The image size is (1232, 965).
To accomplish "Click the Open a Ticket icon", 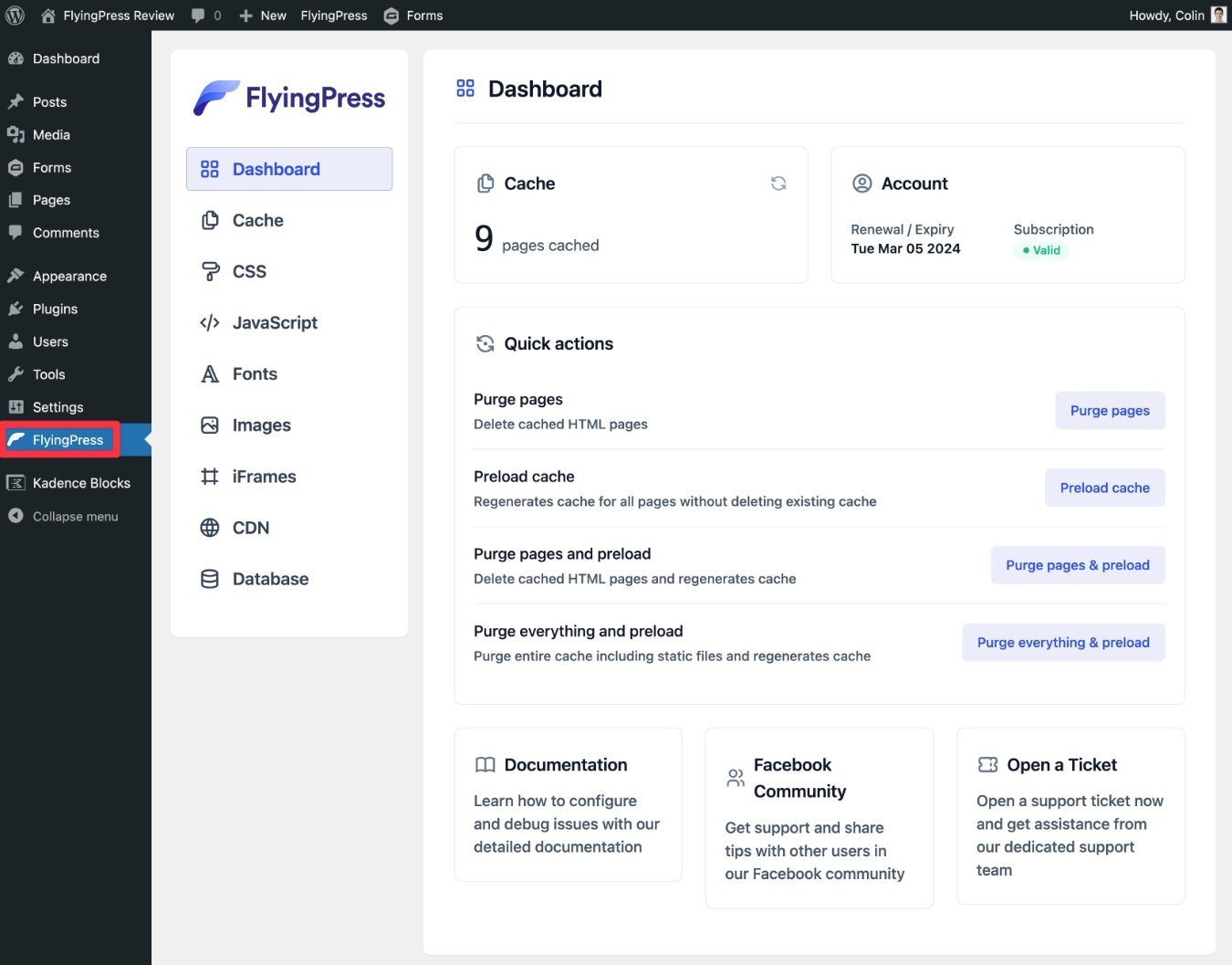I will coord(987,764).
